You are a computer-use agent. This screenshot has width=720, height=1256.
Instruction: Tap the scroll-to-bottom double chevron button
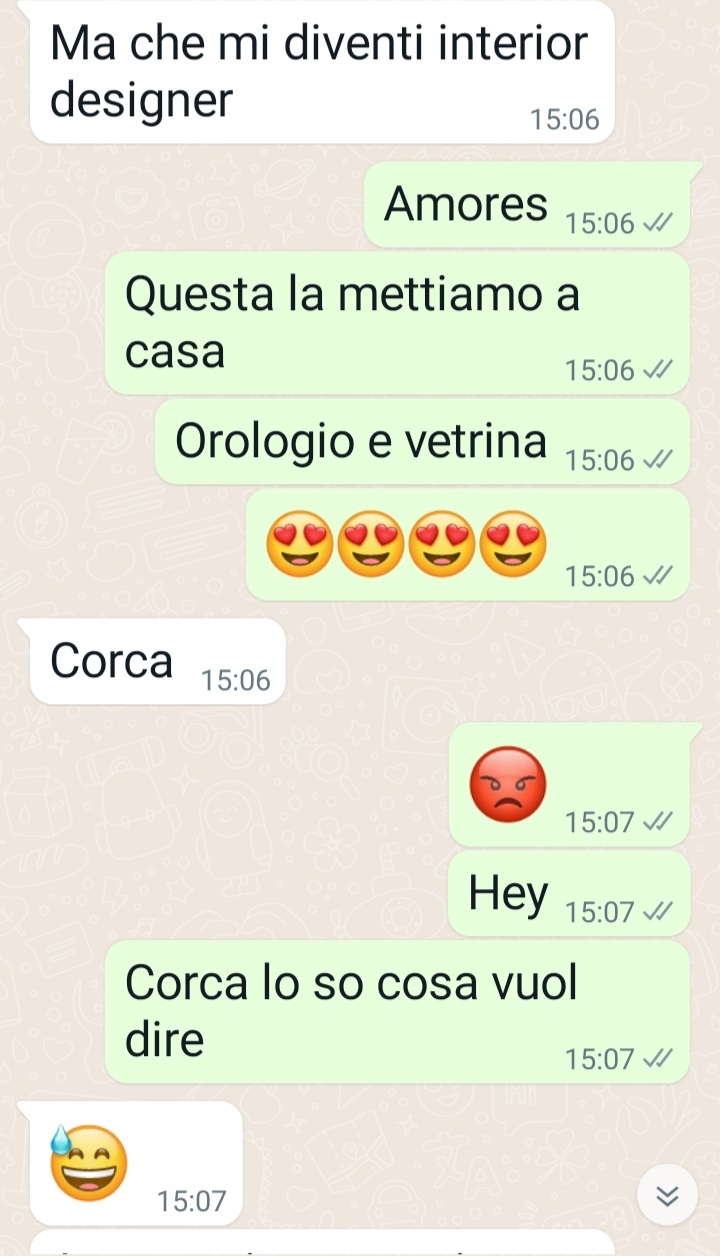click(668, 1195)
